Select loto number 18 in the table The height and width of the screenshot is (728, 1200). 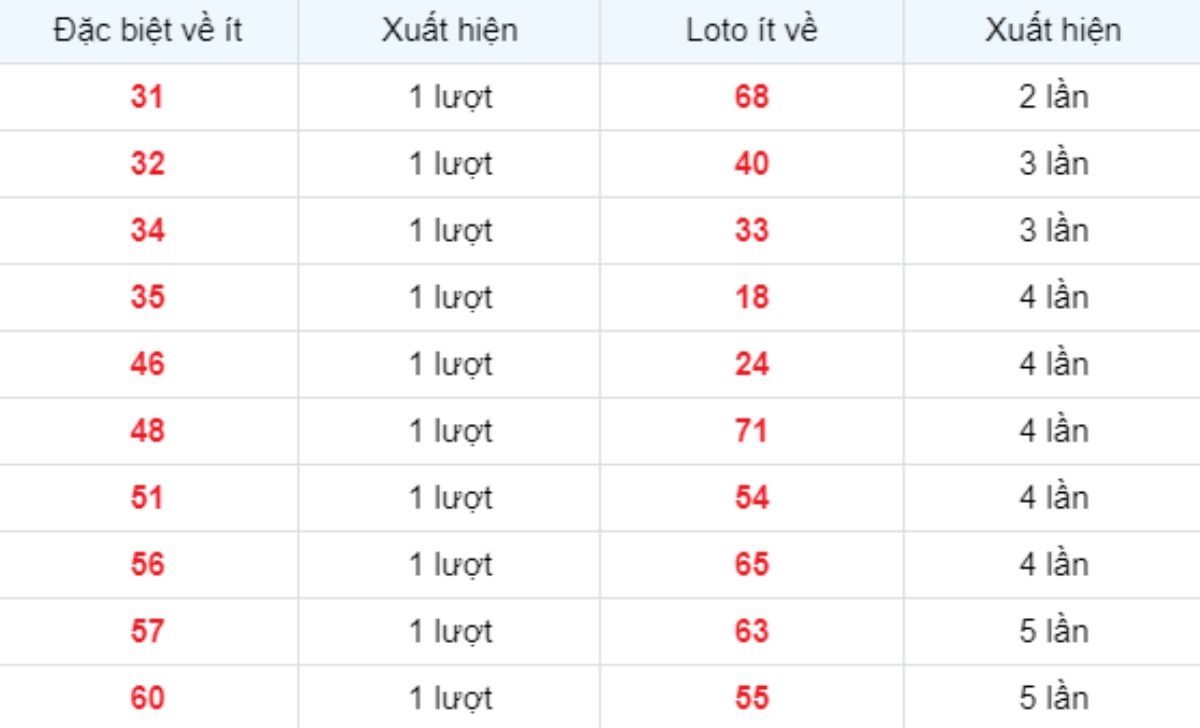(751, 298)
